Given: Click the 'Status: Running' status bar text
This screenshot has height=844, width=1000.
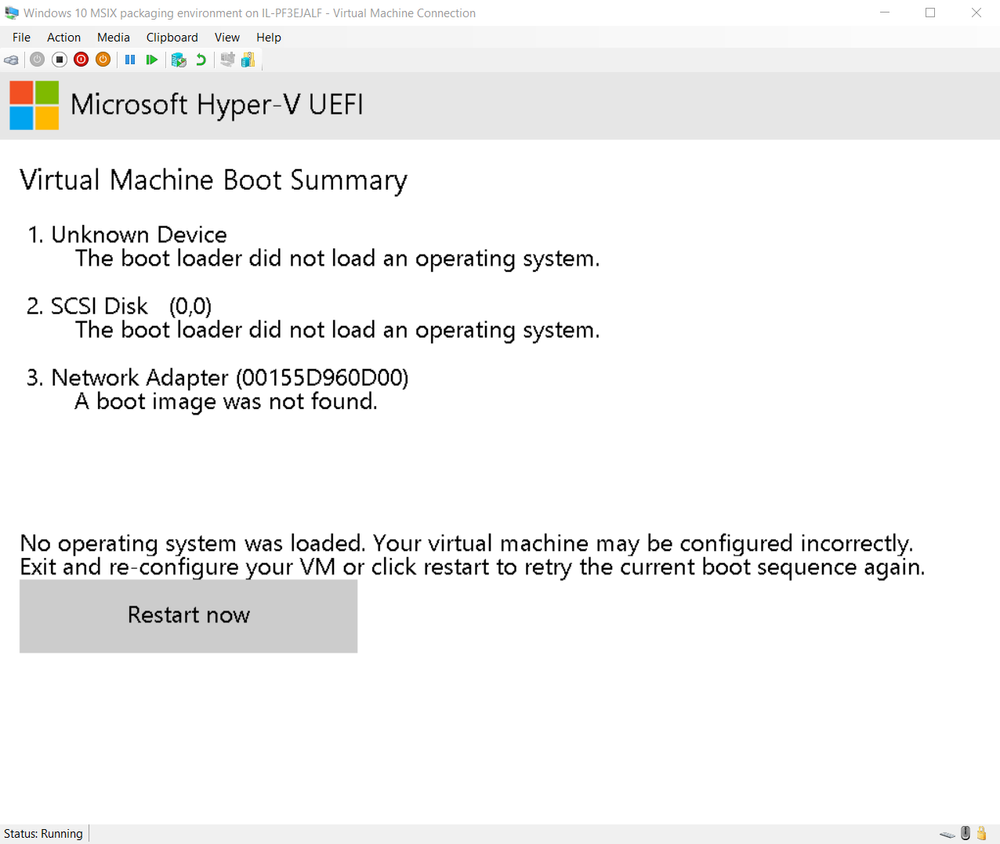Looking at the screenshot, I should (x=43, y=834).
